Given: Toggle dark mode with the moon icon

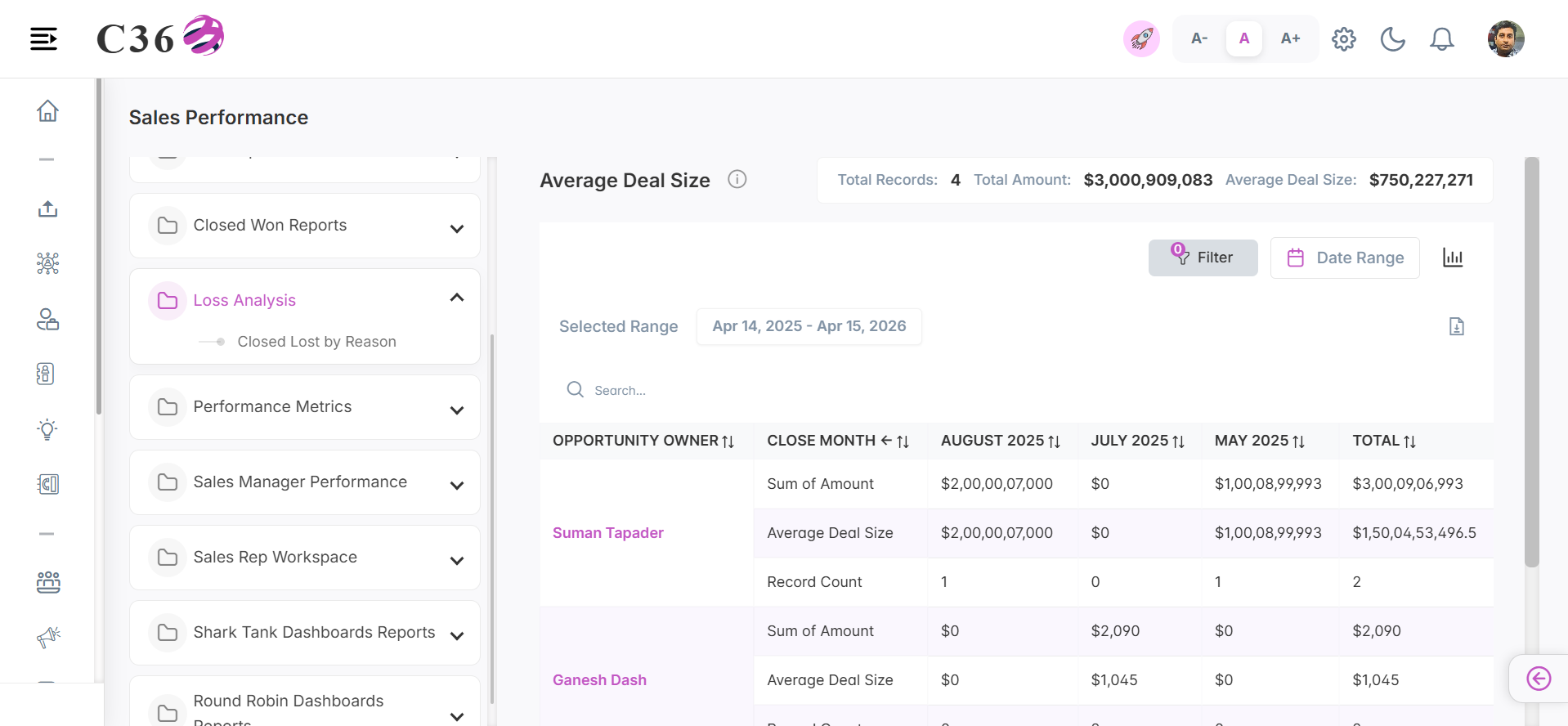Looking at the screenshot, I should tap(1392, 38).
